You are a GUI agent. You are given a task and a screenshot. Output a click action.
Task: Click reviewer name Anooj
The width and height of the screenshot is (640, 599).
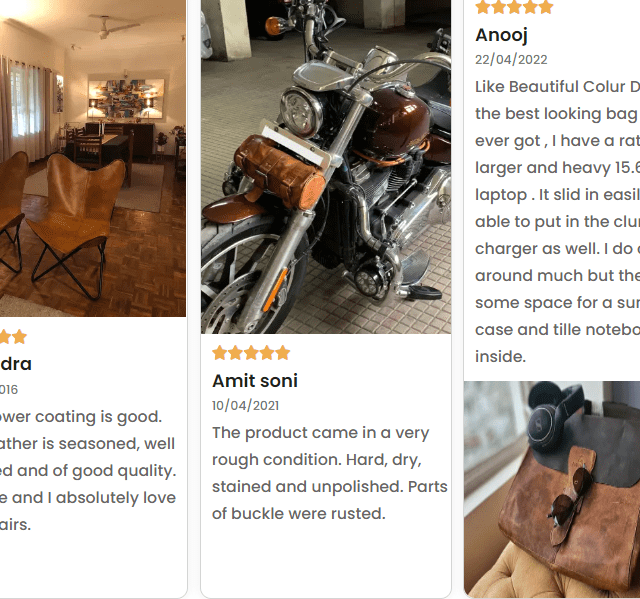(x=501, y=35)
